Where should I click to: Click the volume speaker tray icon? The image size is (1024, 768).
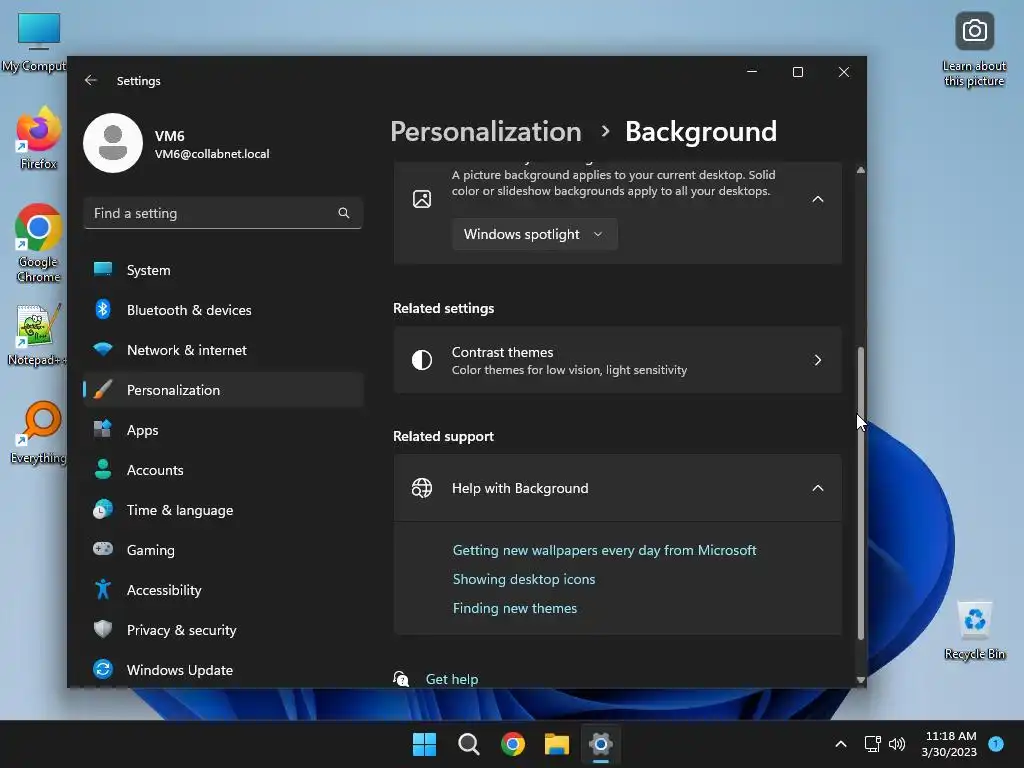pos(897,744)
